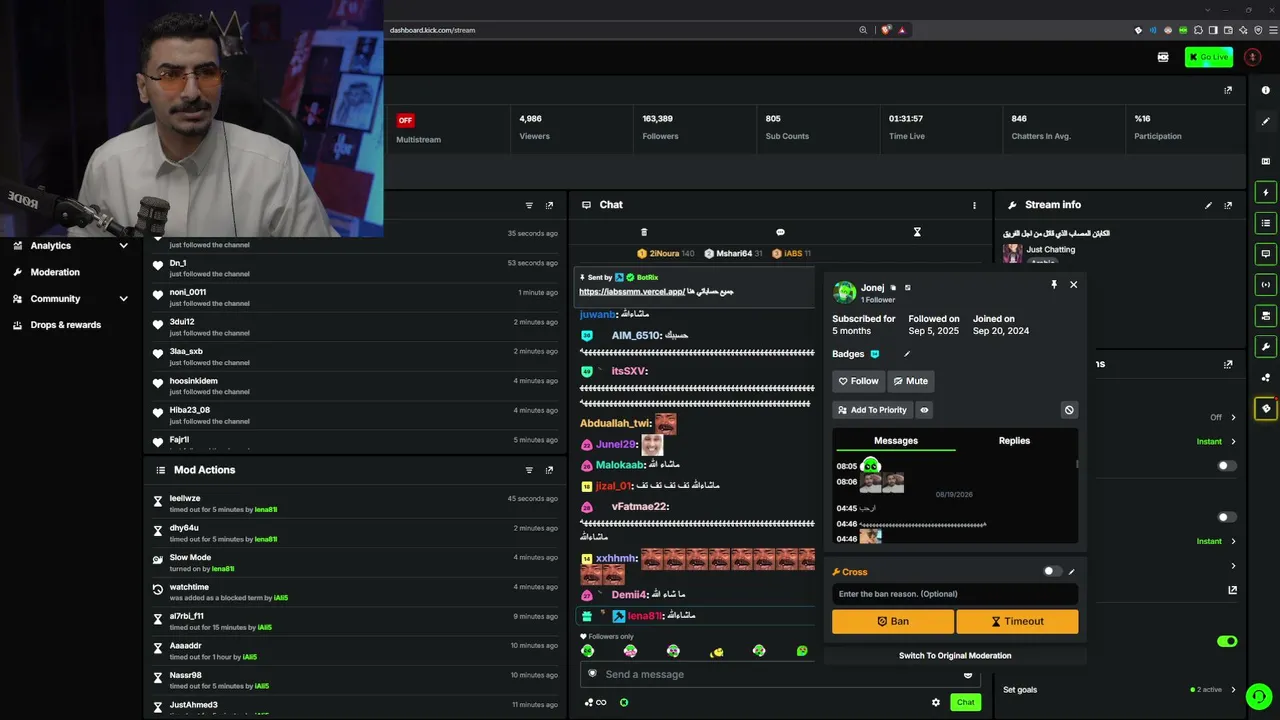The width and height of the screenshot is (1280, 720).
Task: Pop out the Stream info panel
Action: (1228, 205)
